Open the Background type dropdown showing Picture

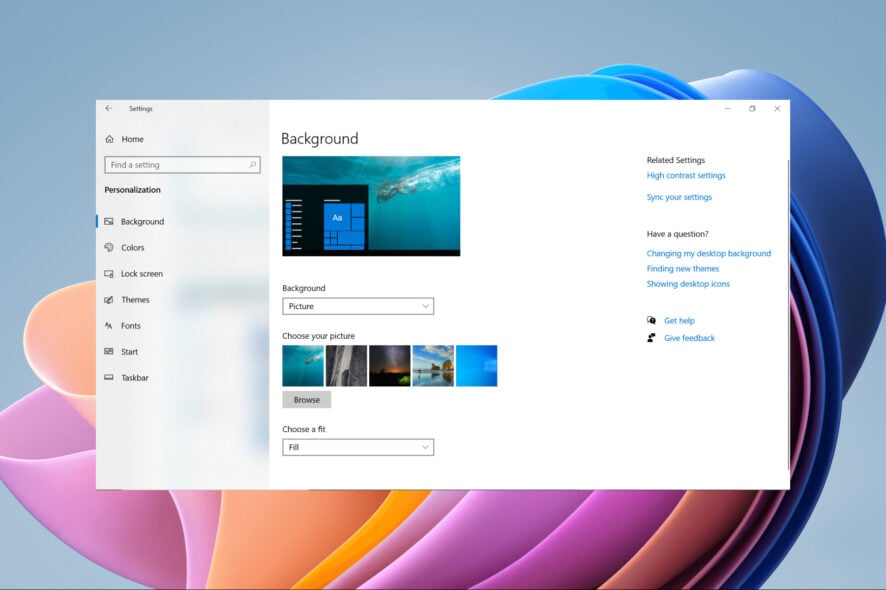tap(358, 306)
